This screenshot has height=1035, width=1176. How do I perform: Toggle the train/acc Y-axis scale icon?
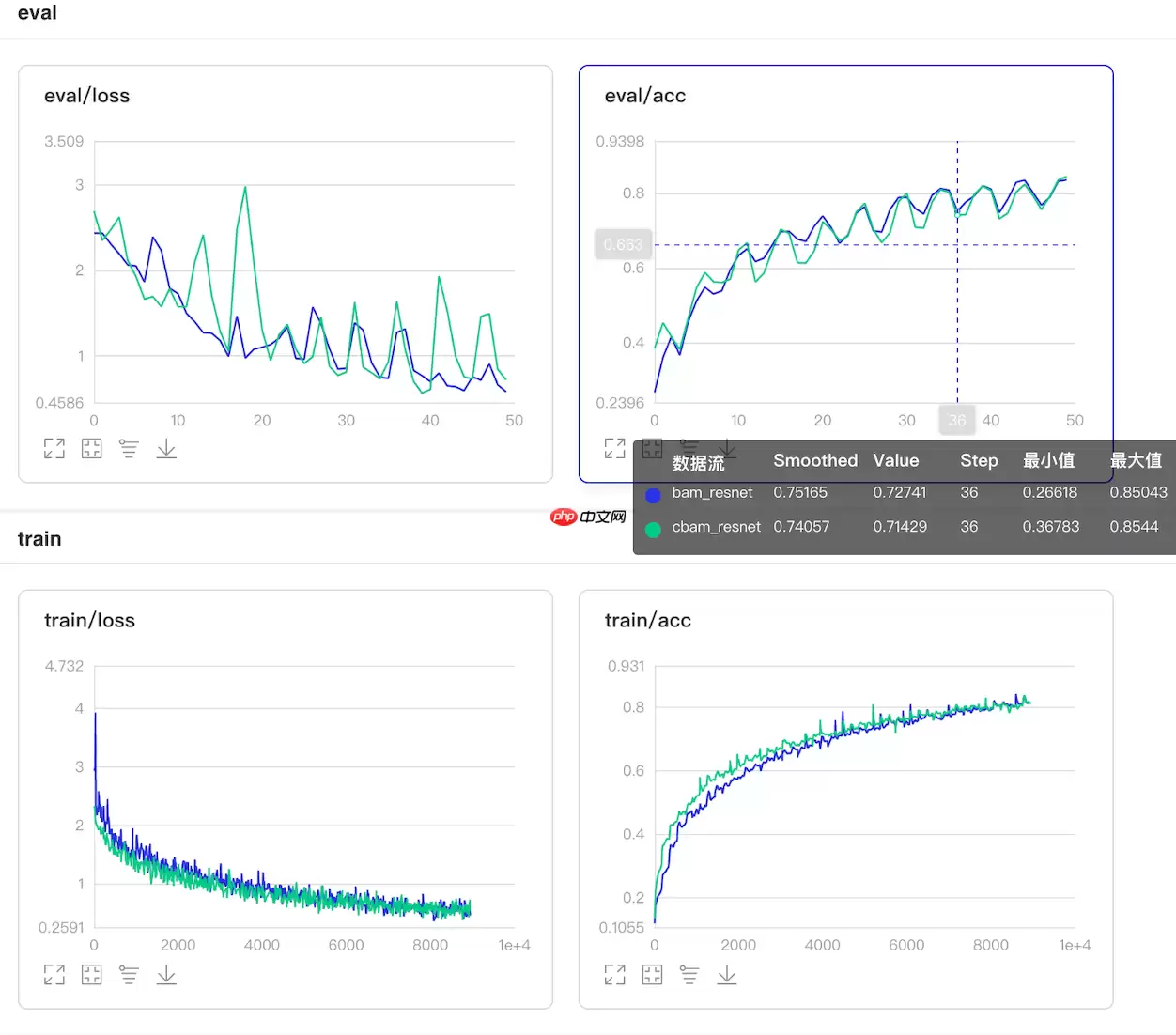[x=689, y=975]
